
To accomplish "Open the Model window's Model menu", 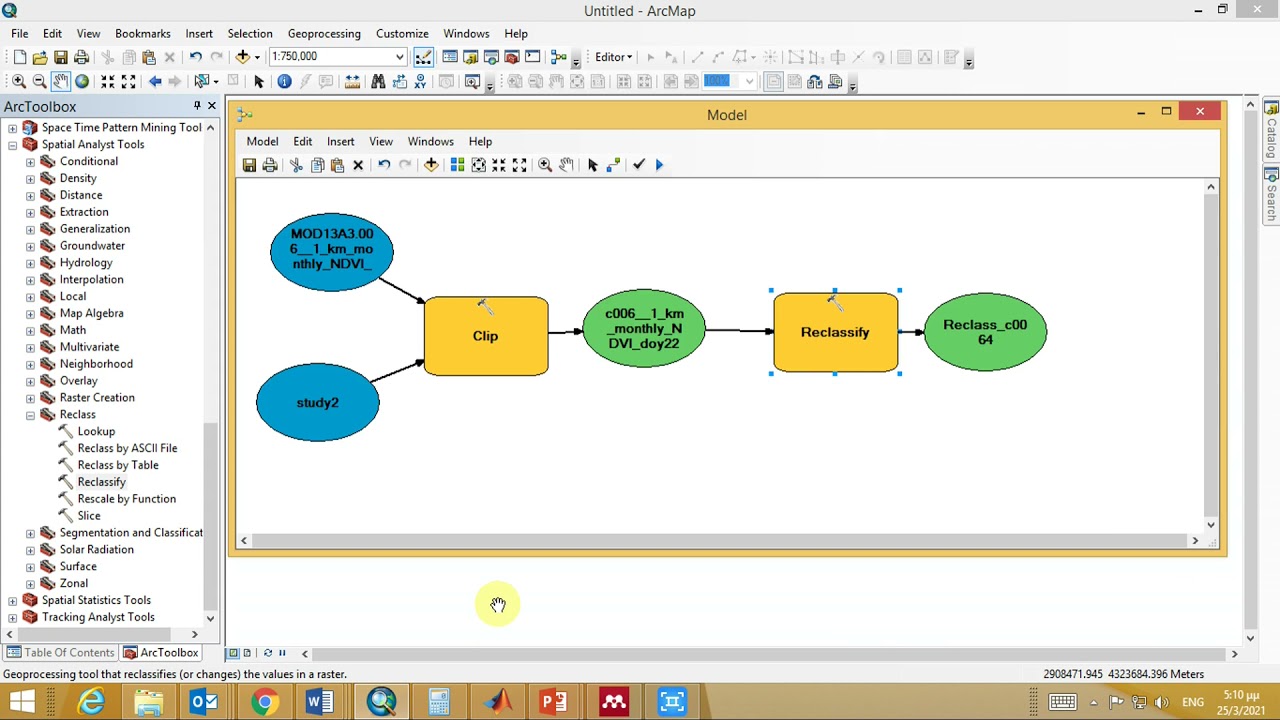I will point(262,142).
